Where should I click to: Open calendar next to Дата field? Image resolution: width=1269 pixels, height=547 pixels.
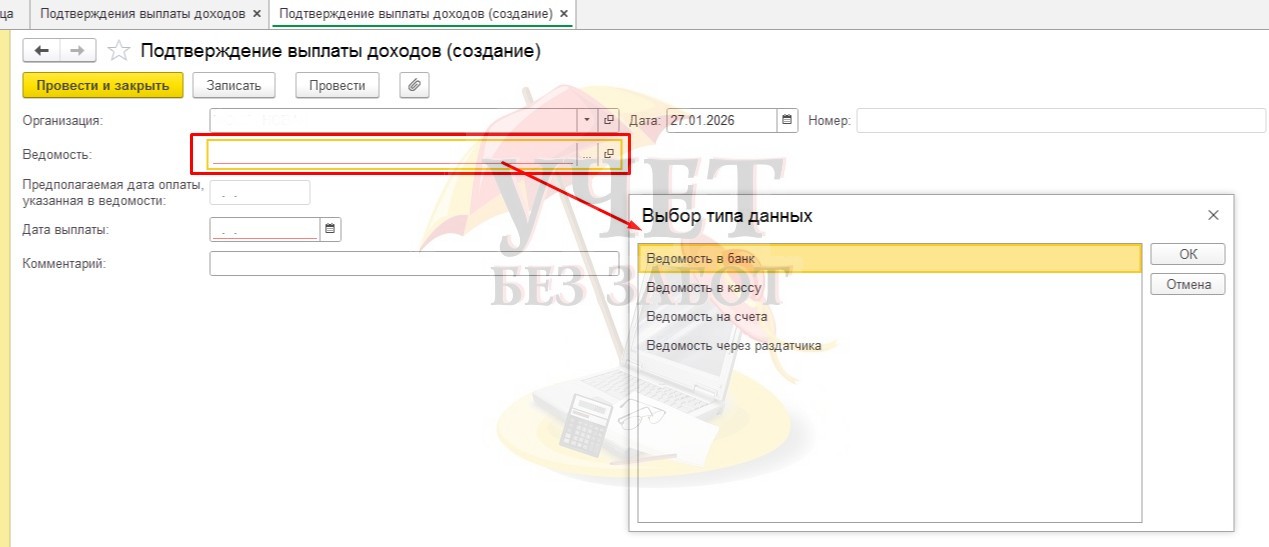coord(787,120)
